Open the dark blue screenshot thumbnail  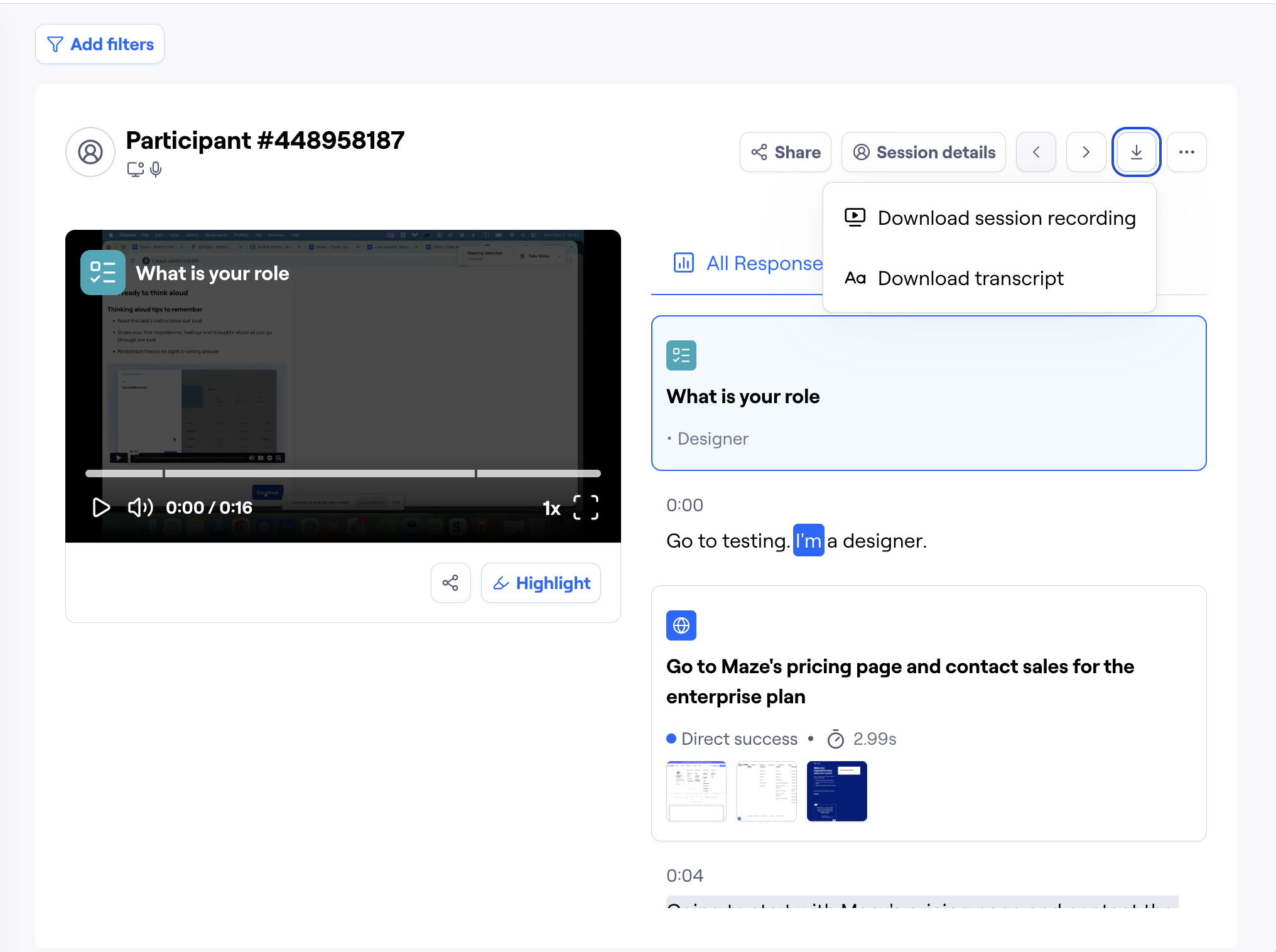tap(836, 791)
